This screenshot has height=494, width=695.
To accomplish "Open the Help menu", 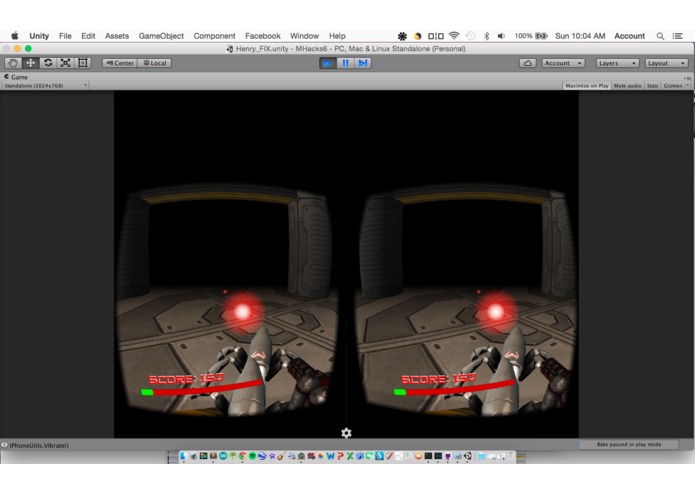I will [x=337, y=36].
